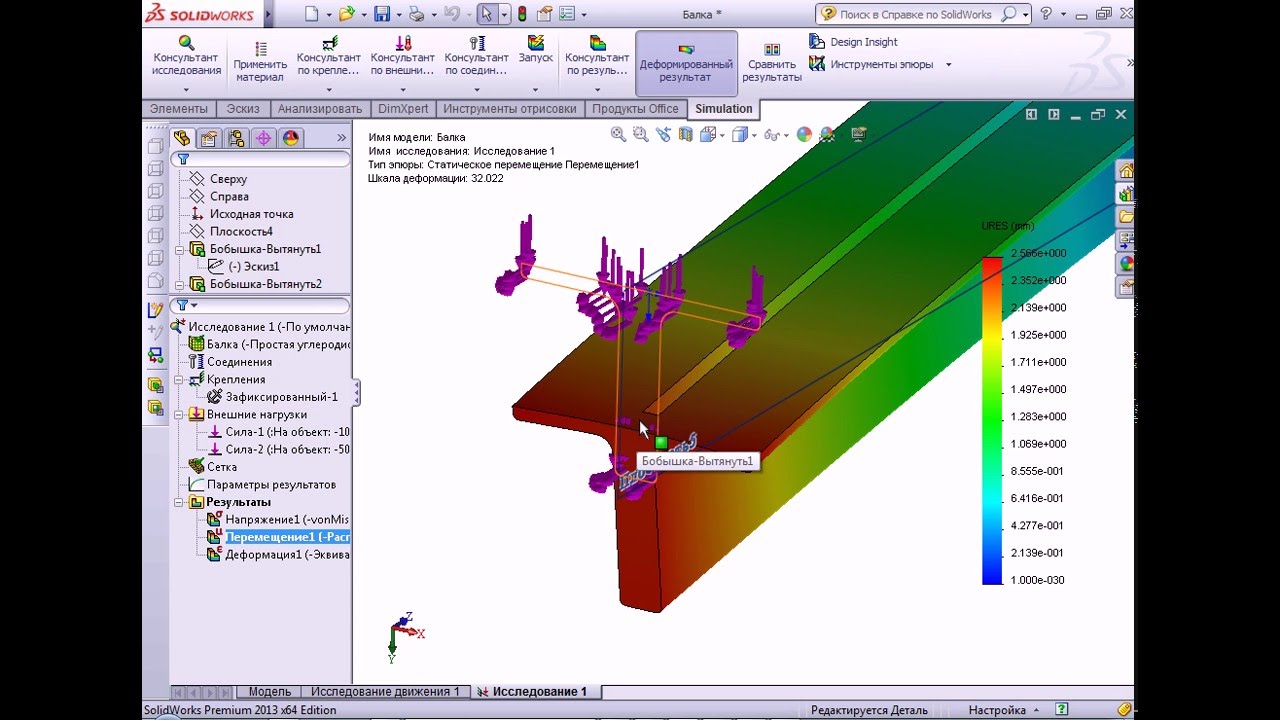This screenshot has height=720, width=1280.
Task: Switch to Продукты Office tab
Action: (x=635, y=109)
